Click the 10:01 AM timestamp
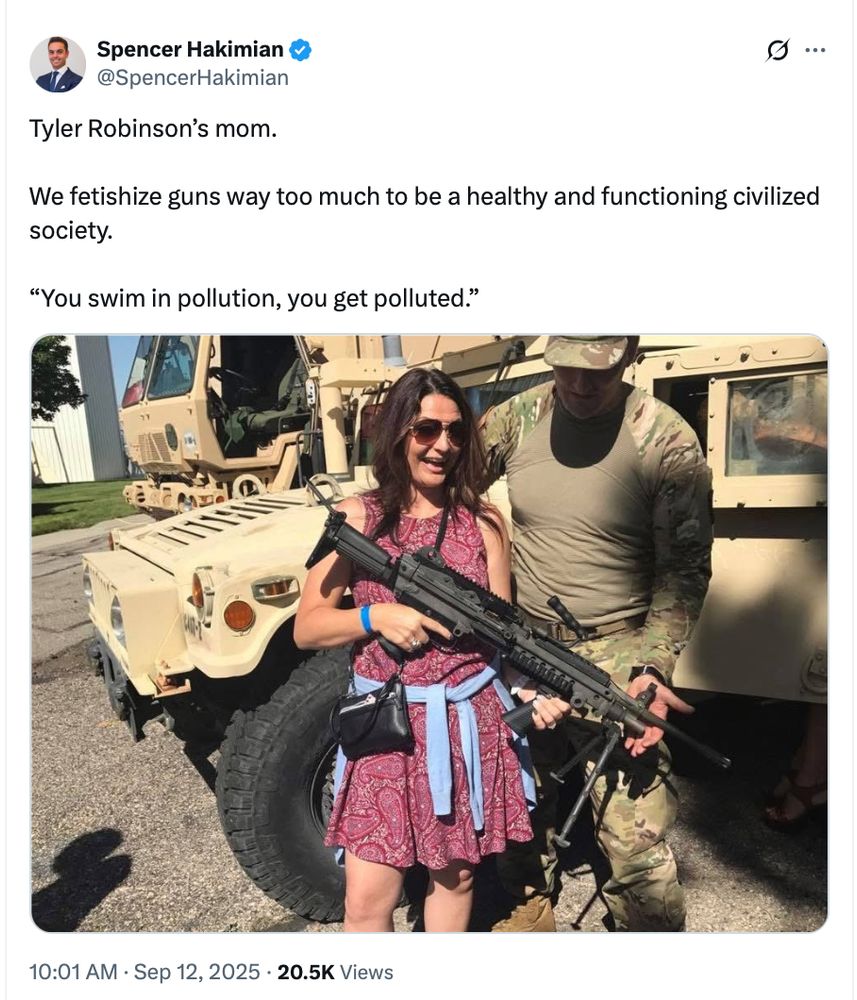This screenshot has width=857, height=1000. (73, 972)
